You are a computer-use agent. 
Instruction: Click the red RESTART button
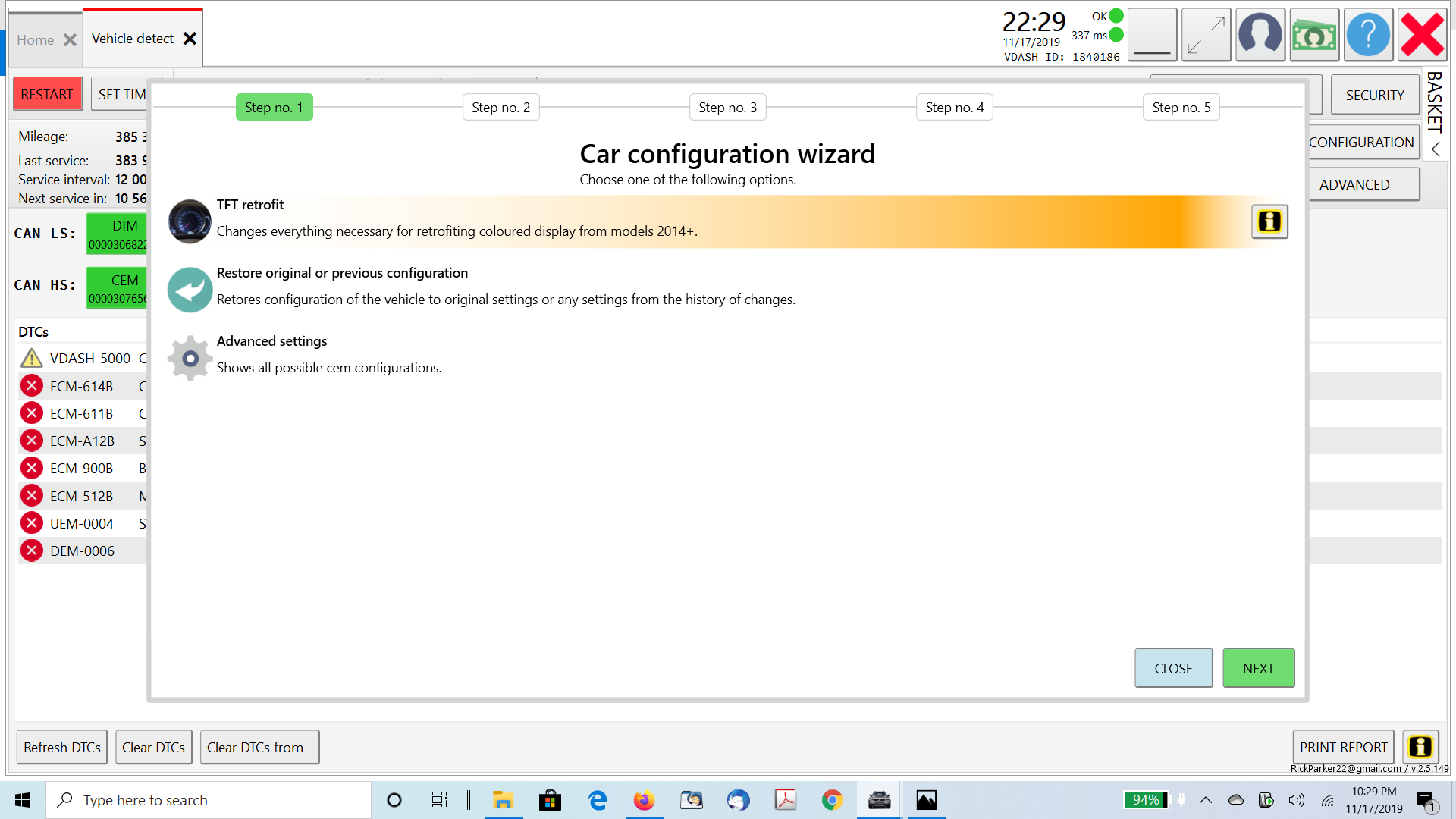(47, 95)
